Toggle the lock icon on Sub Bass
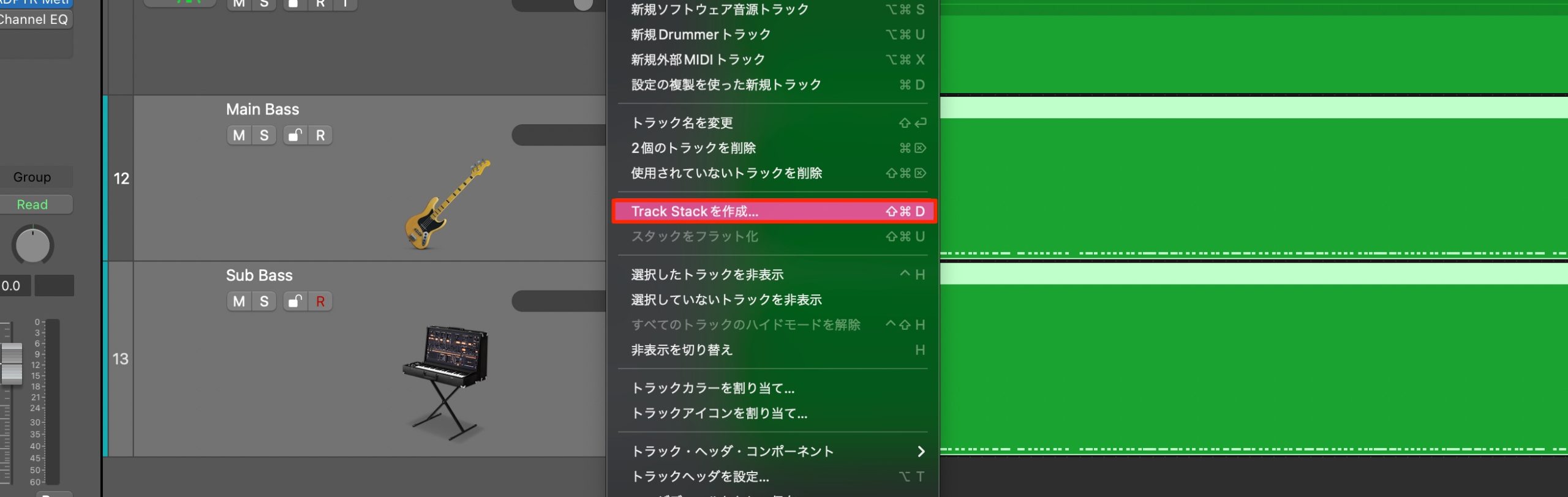The width and height of the screenshot is (1568, 497). tap(295, 301)
